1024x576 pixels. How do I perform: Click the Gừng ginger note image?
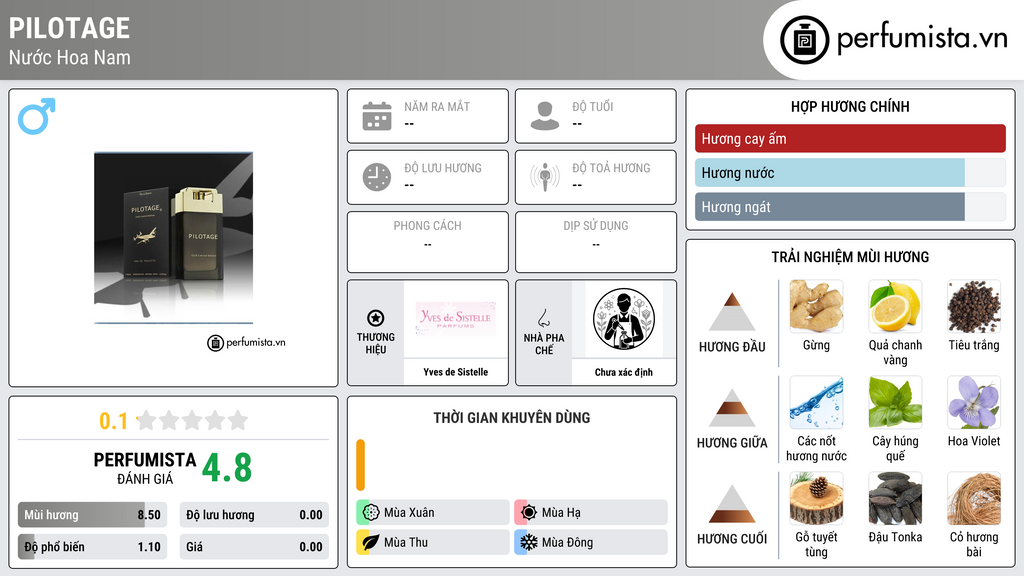[816, 306]
